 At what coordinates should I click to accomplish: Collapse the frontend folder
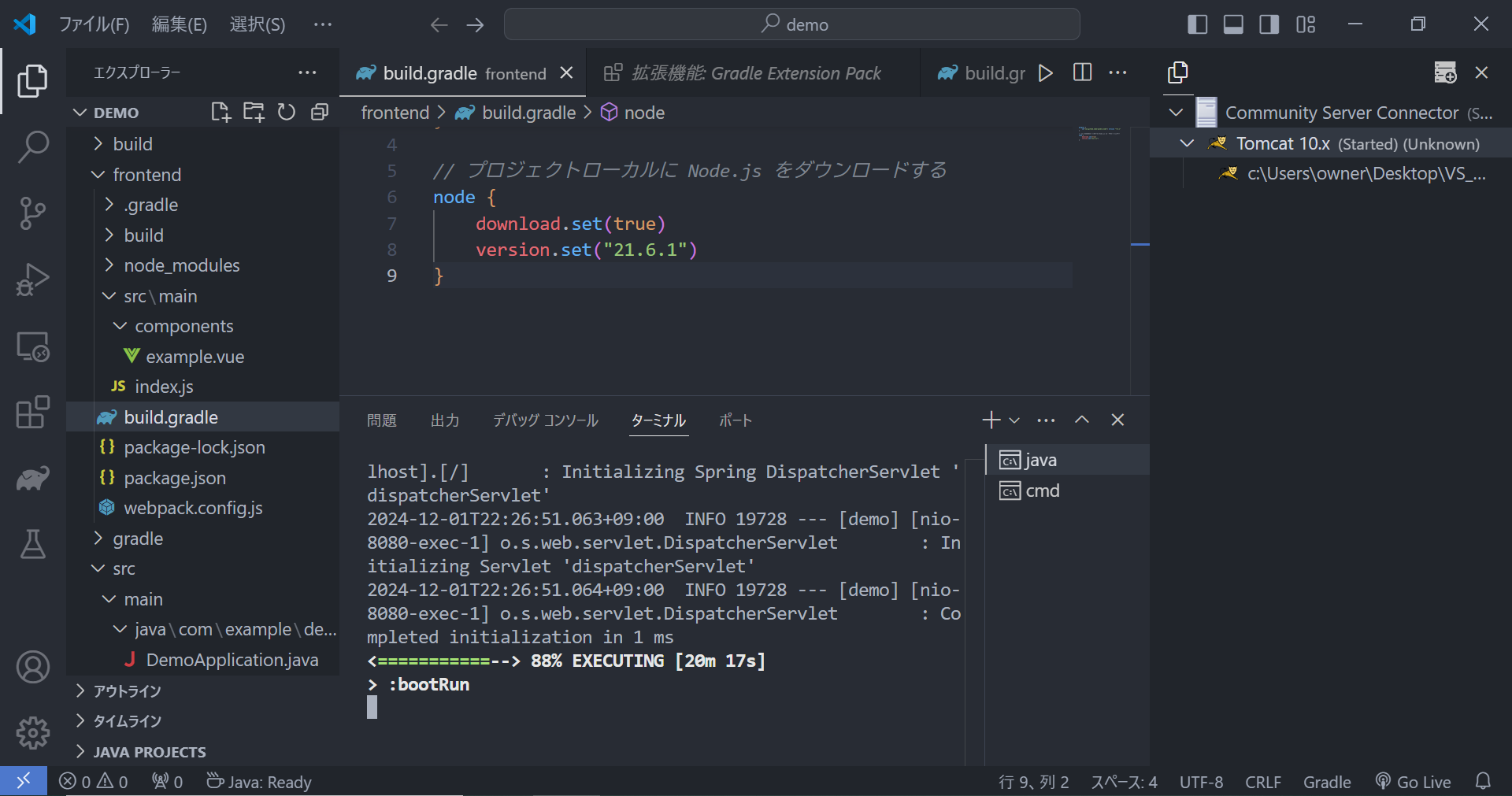[202, 175]
